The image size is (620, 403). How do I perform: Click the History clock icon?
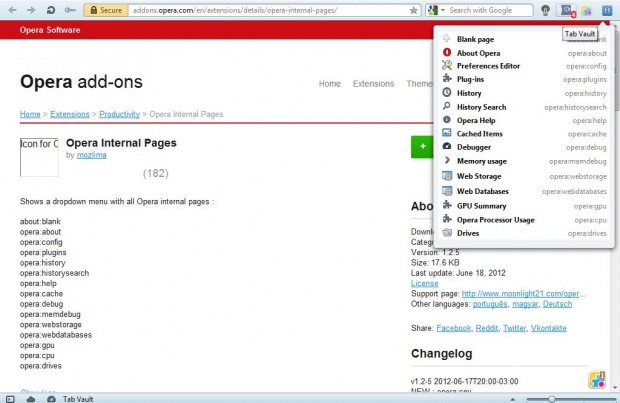point(447,93)
